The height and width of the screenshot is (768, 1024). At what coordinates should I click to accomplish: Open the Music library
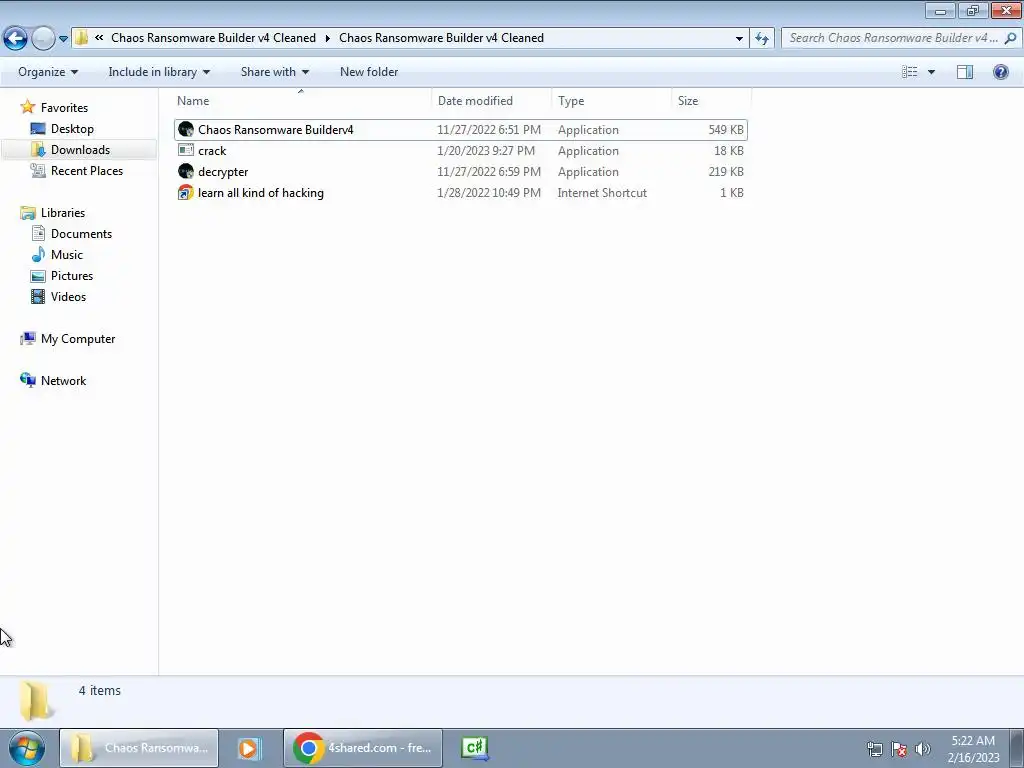(x=67, y=255)
